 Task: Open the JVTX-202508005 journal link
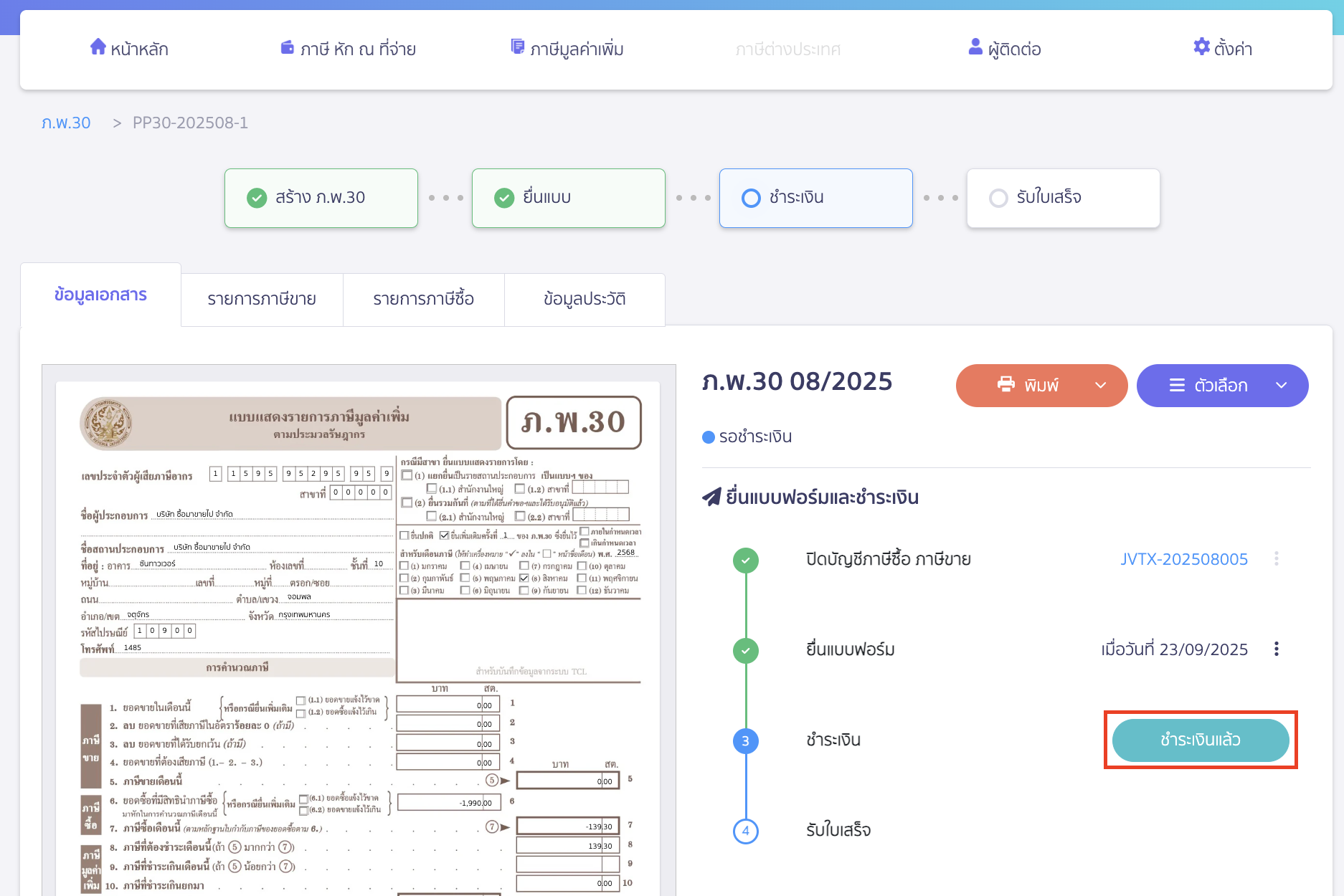[x=1183, y=559]
